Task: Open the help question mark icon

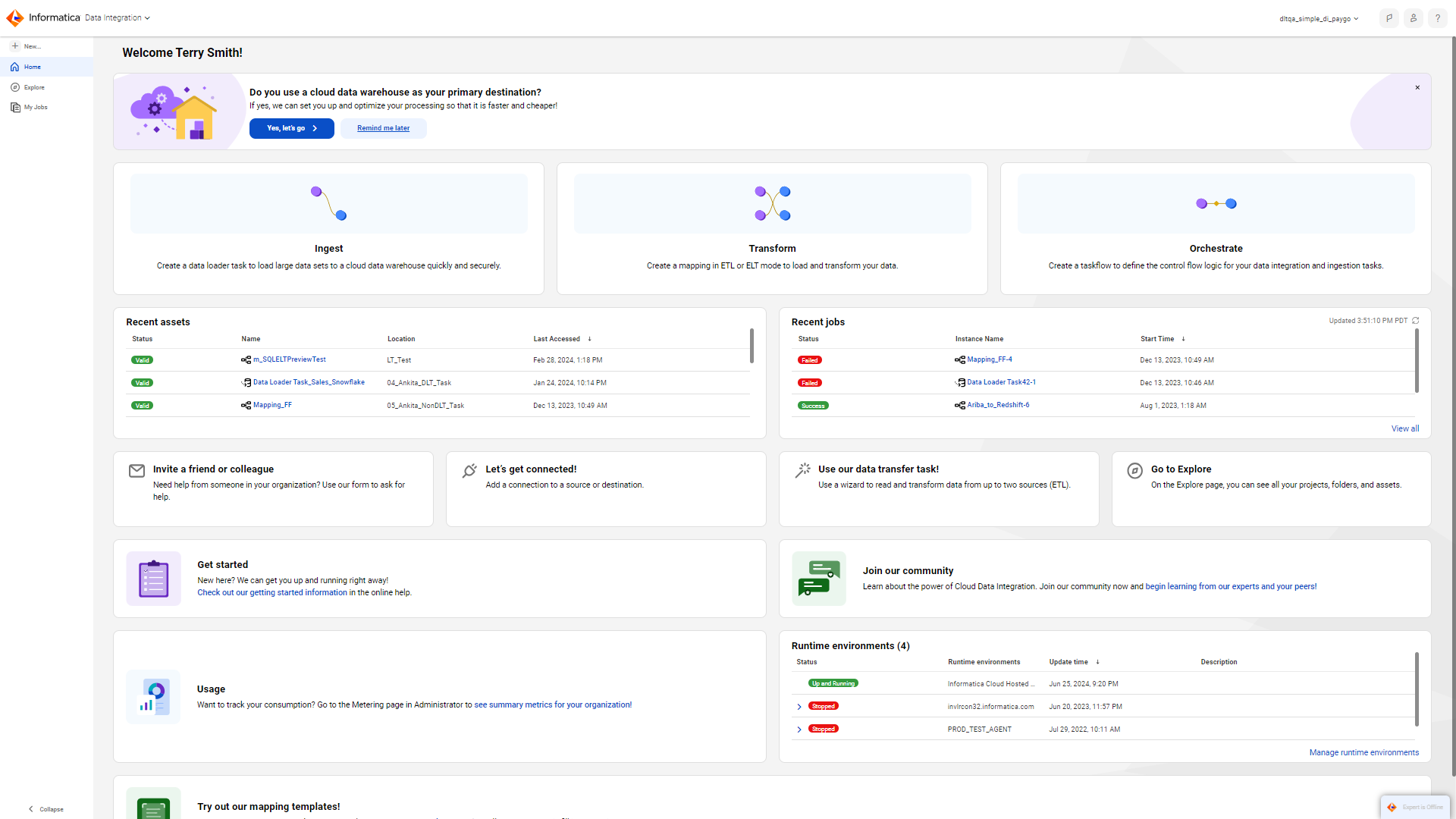Action: click(x=1438, y=18)
